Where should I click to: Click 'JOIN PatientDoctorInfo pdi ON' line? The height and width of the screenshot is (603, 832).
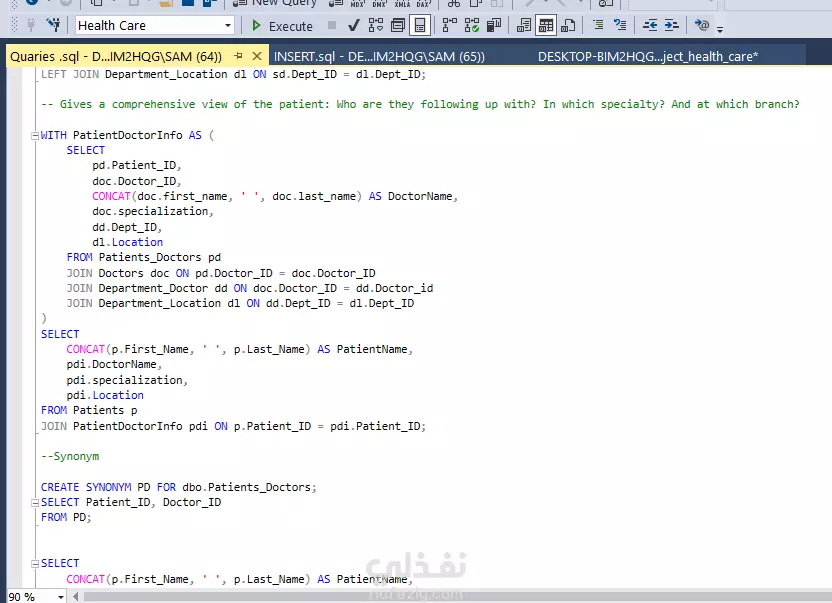233,426
